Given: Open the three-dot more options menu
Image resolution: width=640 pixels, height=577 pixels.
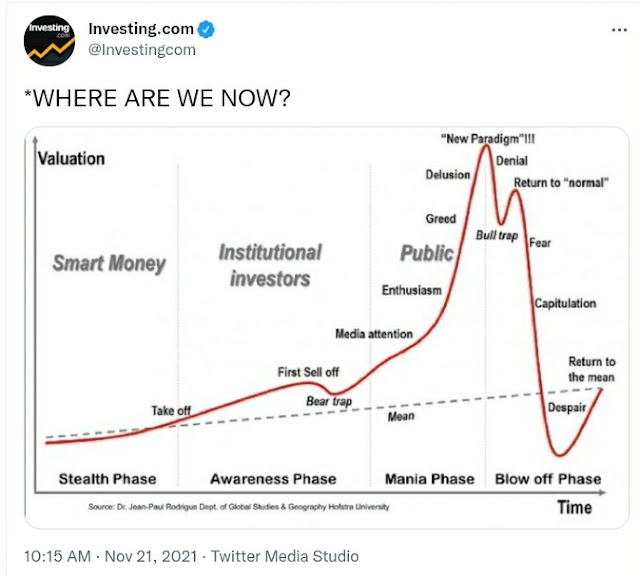Looking at the screenshot, I should coord(619,30).
